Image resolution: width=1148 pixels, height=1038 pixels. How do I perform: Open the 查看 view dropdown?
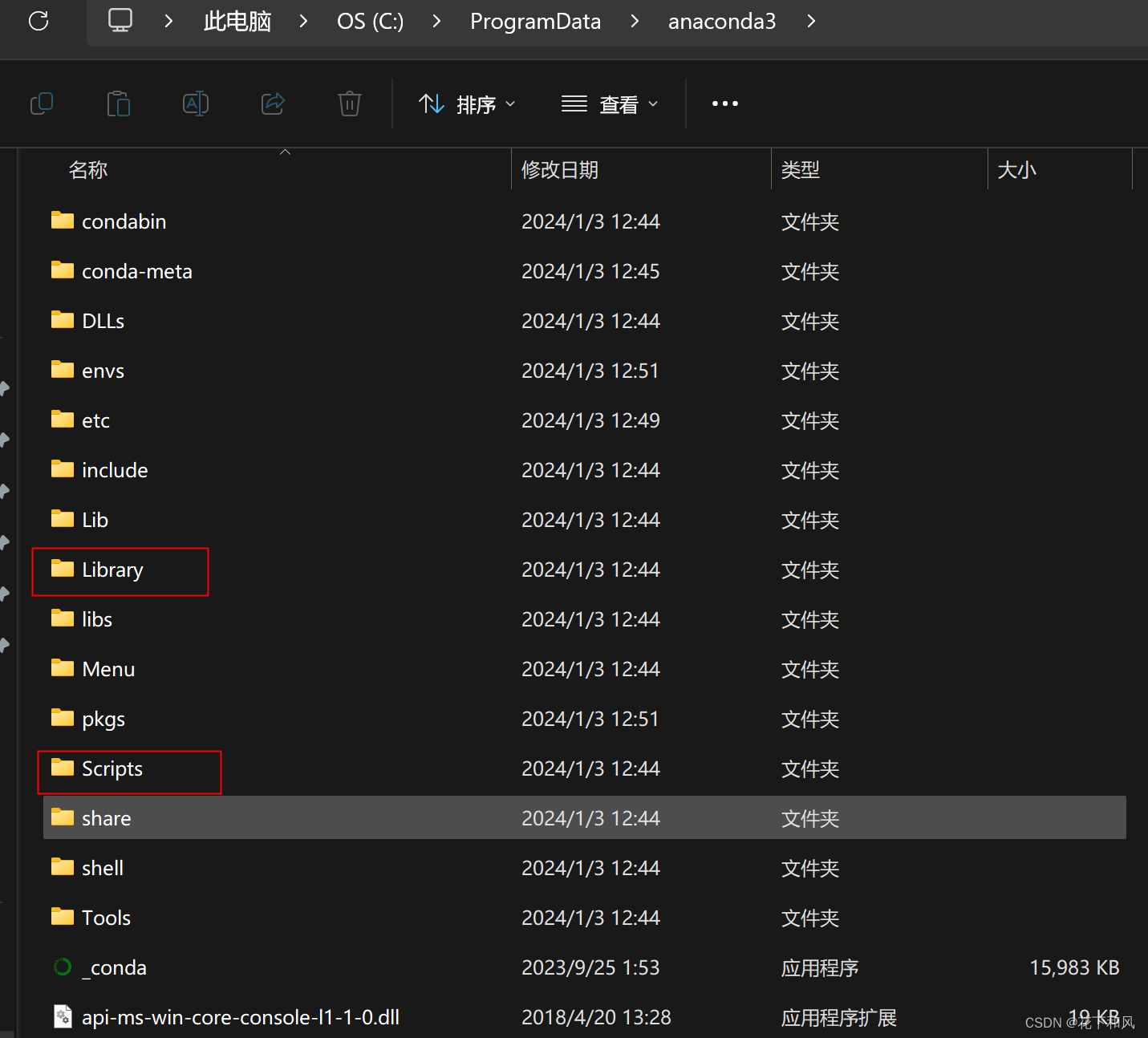(x=610, y=104)
